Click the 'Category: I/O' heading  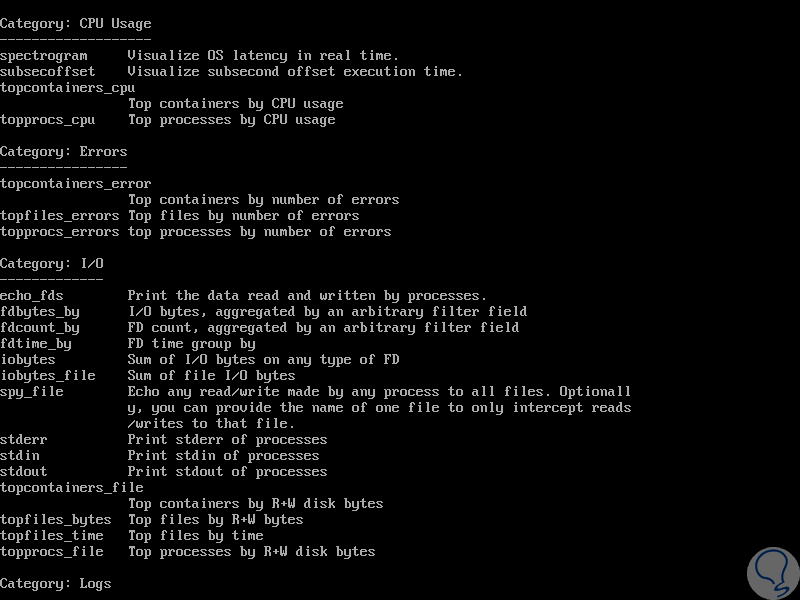pos(52,264)
